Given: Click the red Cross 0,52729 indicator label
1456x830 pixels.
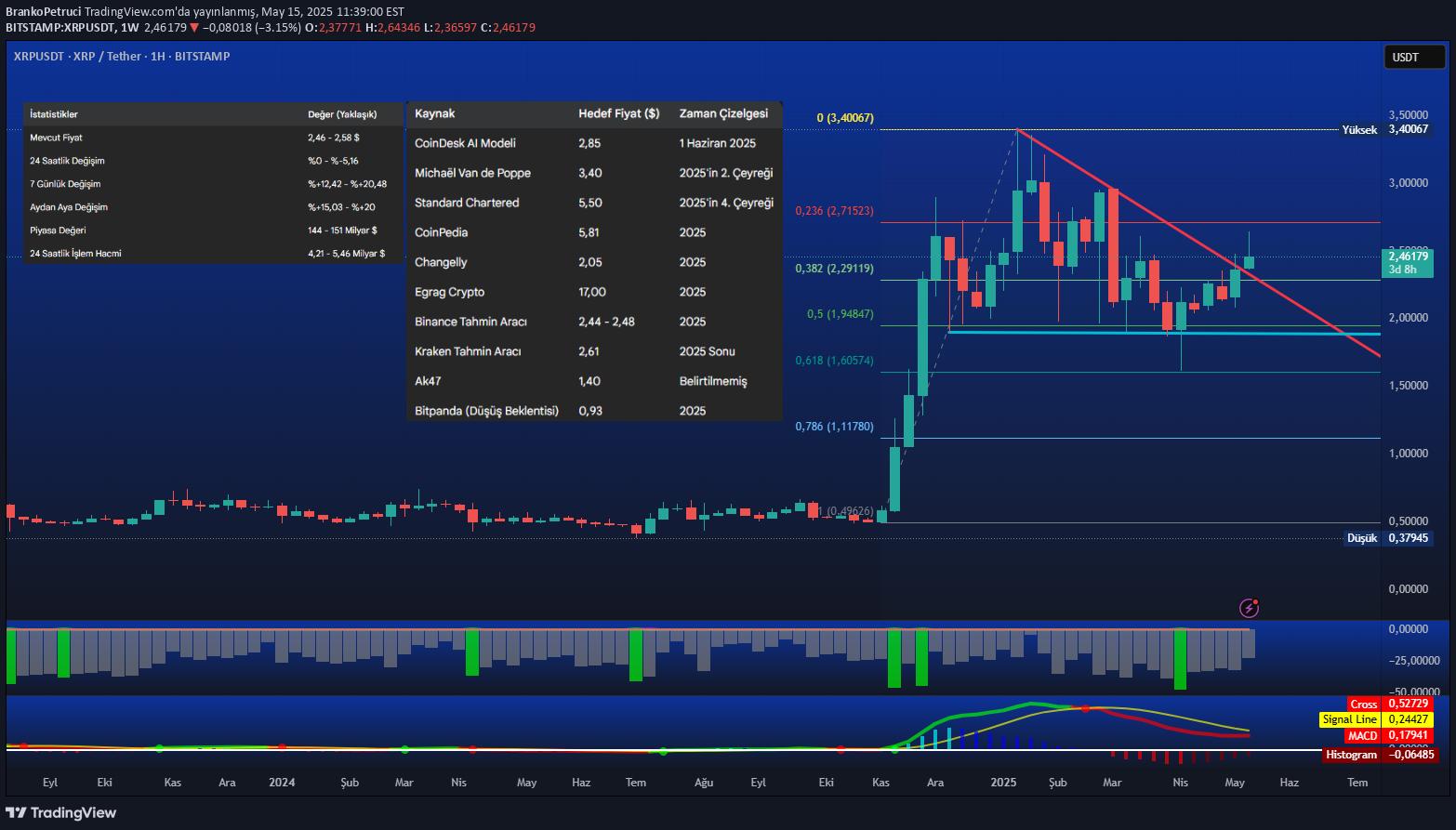Looking at the screenshot, I should point(1389,704).
